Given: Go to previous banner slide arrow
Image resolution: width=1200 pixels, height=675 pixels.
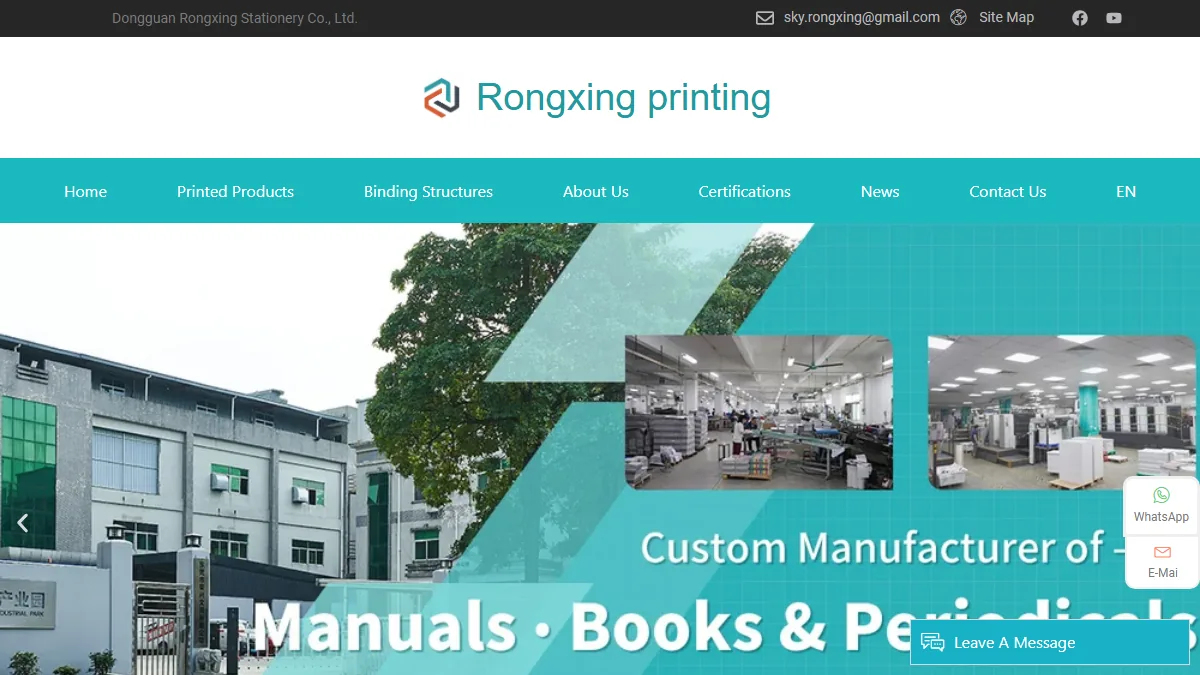Looking at the screenshot, I should click(x=22, y=522).
